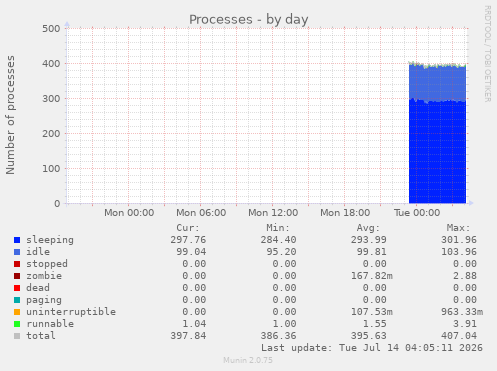Click runnable average value 1.55
The width and height of the screenshot is (497, 371).
(x=375, y=324)
